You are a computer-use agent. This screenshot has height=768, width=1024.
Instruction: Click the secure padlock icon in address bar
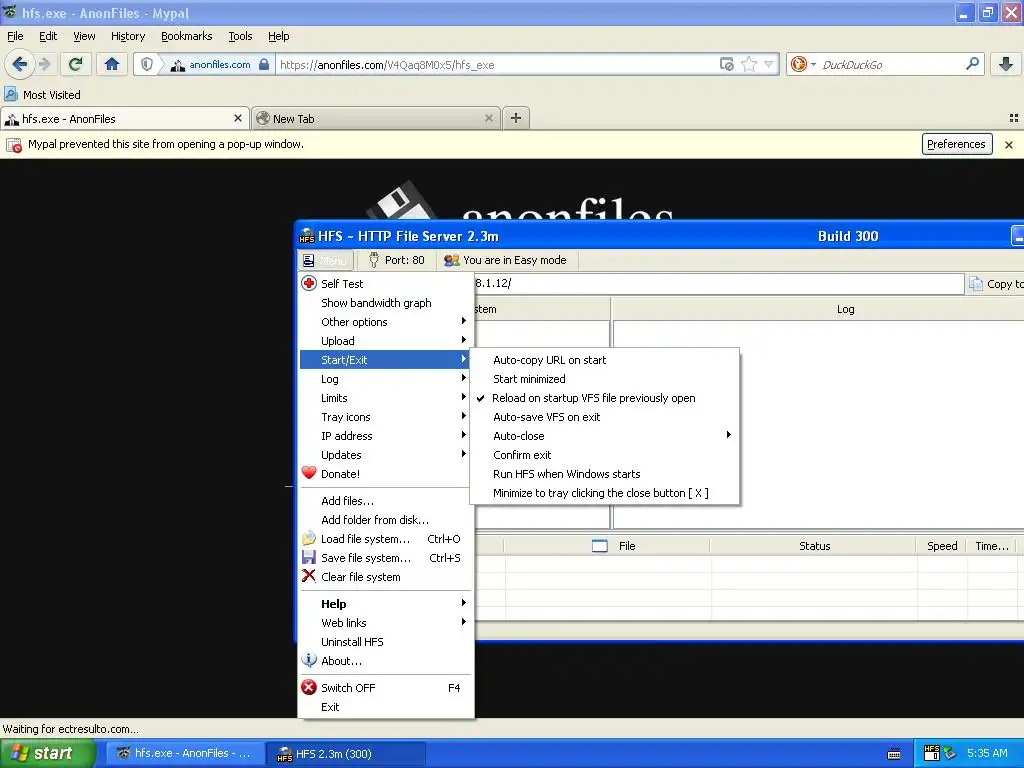(x=264, y=64)
